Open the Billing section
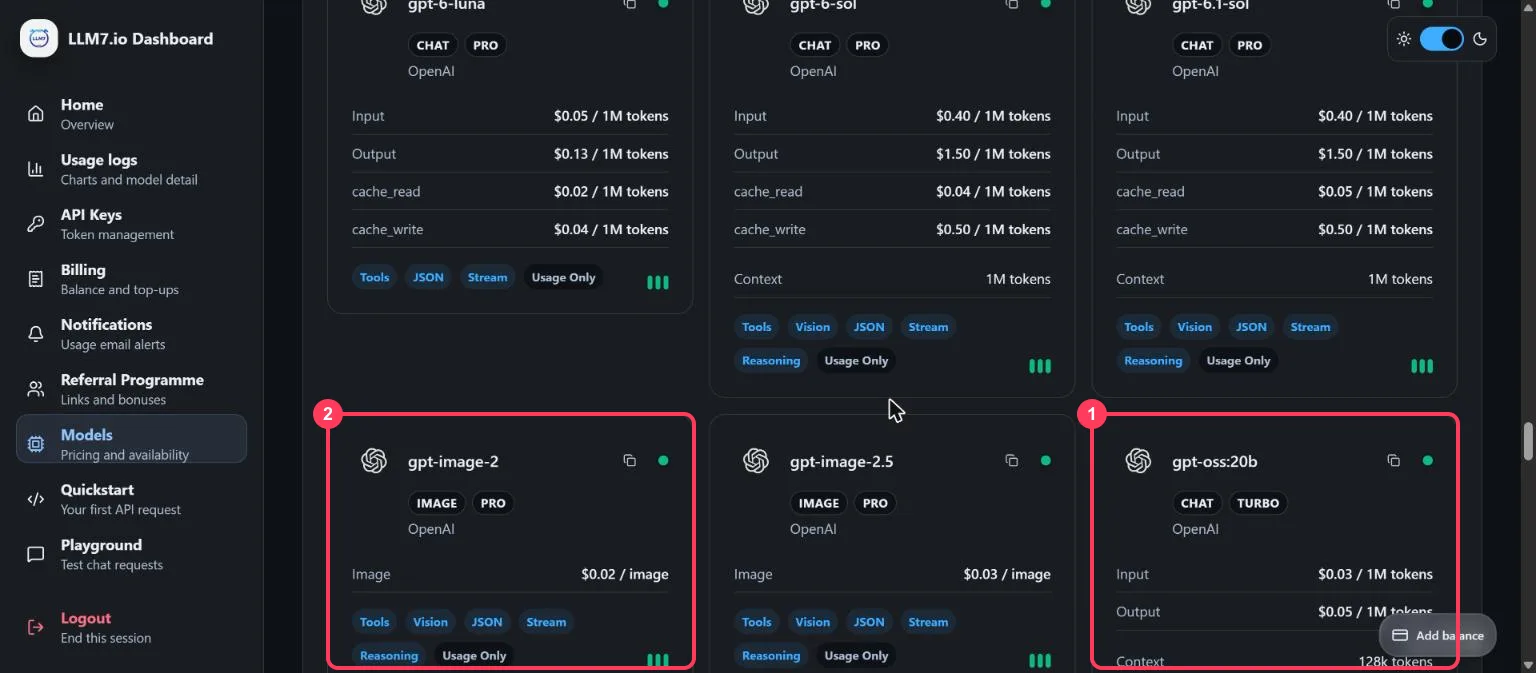The height and width of the screenshot is (673, 1536). [131, 279]
